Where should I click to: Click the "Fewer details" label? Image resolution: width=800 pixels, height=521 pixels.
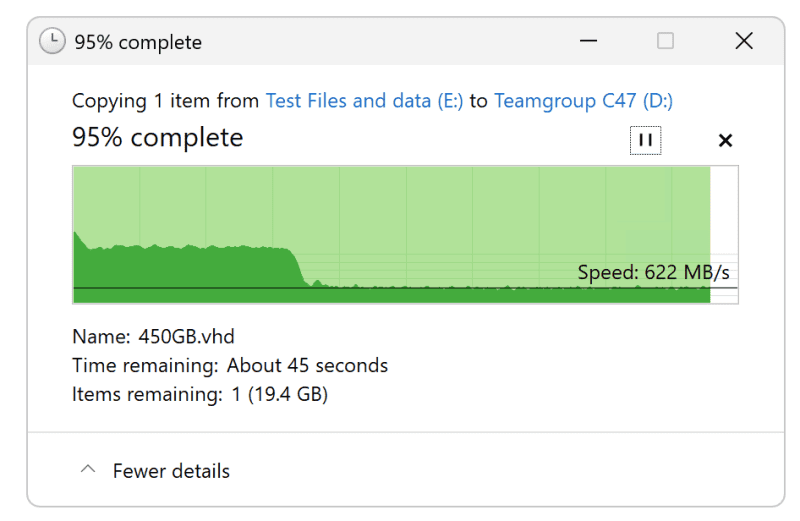(x=171, y=471)
